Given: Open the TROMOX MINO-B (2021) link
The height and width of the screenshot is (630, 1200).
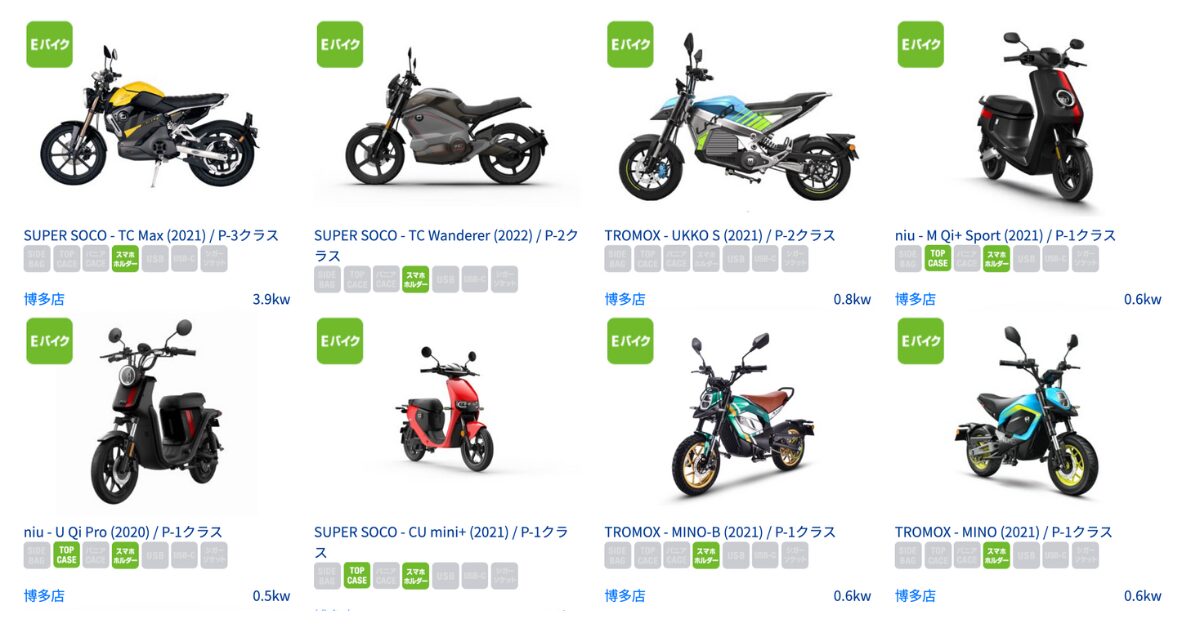Looking at the screenshot, I should click(x=720, y=532).
